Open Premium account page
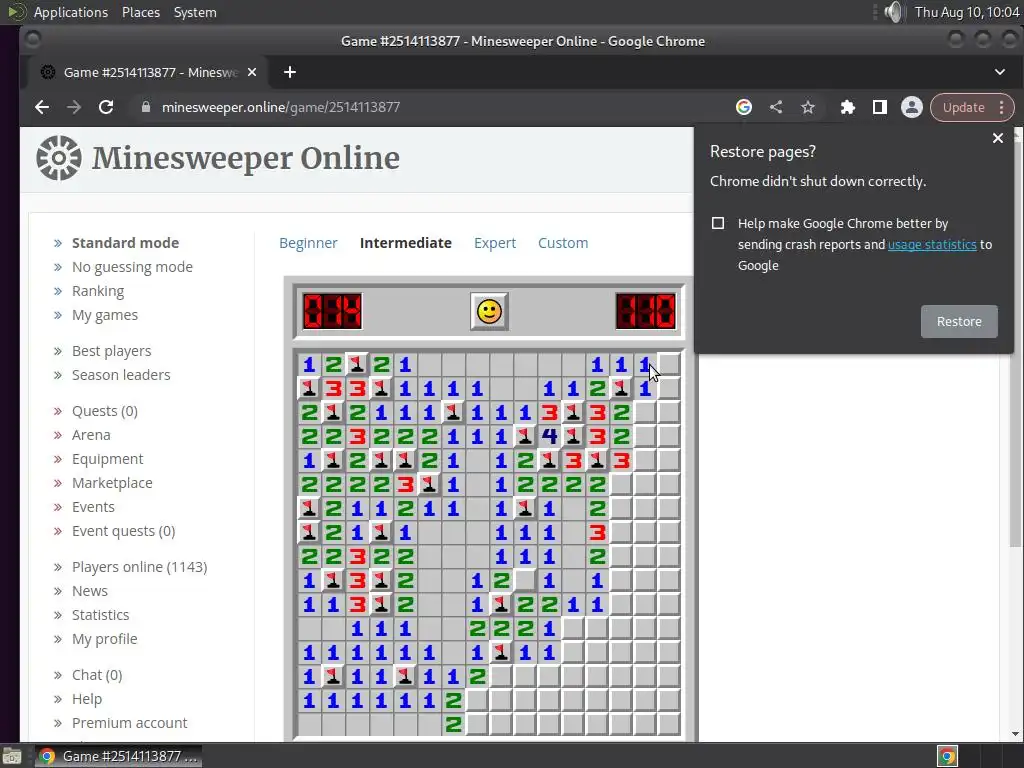 click(130, 723)
